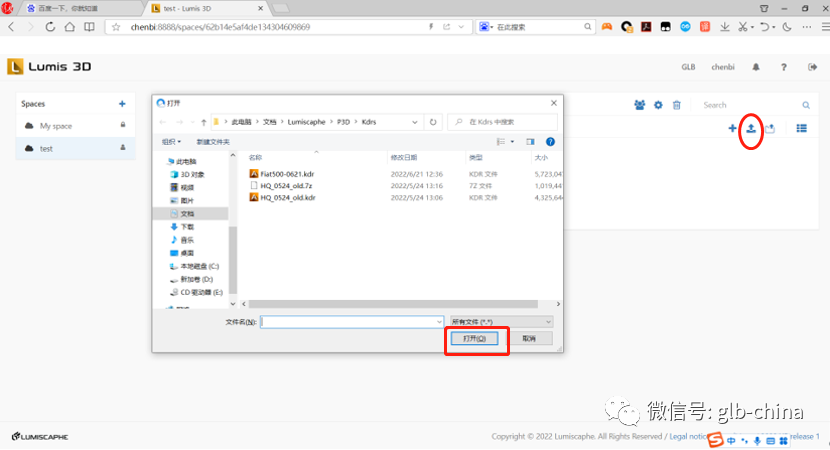Refresh the file dialog folder
830x450 pixels.
[x=433, y=122]
